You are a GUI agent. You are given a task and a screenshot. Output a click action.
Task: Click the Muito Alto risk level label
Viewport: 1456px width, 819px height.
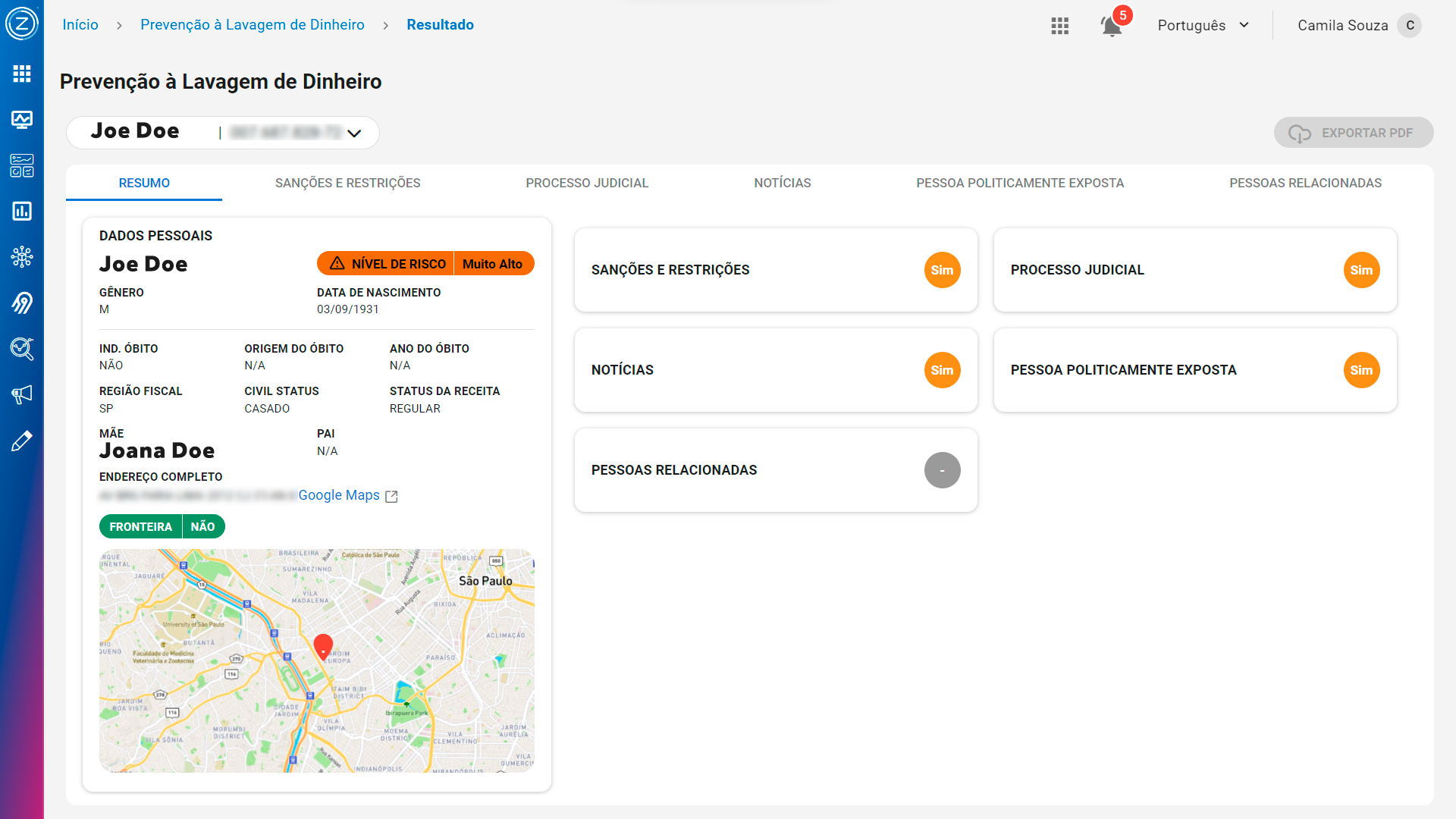tap(493, 264)
